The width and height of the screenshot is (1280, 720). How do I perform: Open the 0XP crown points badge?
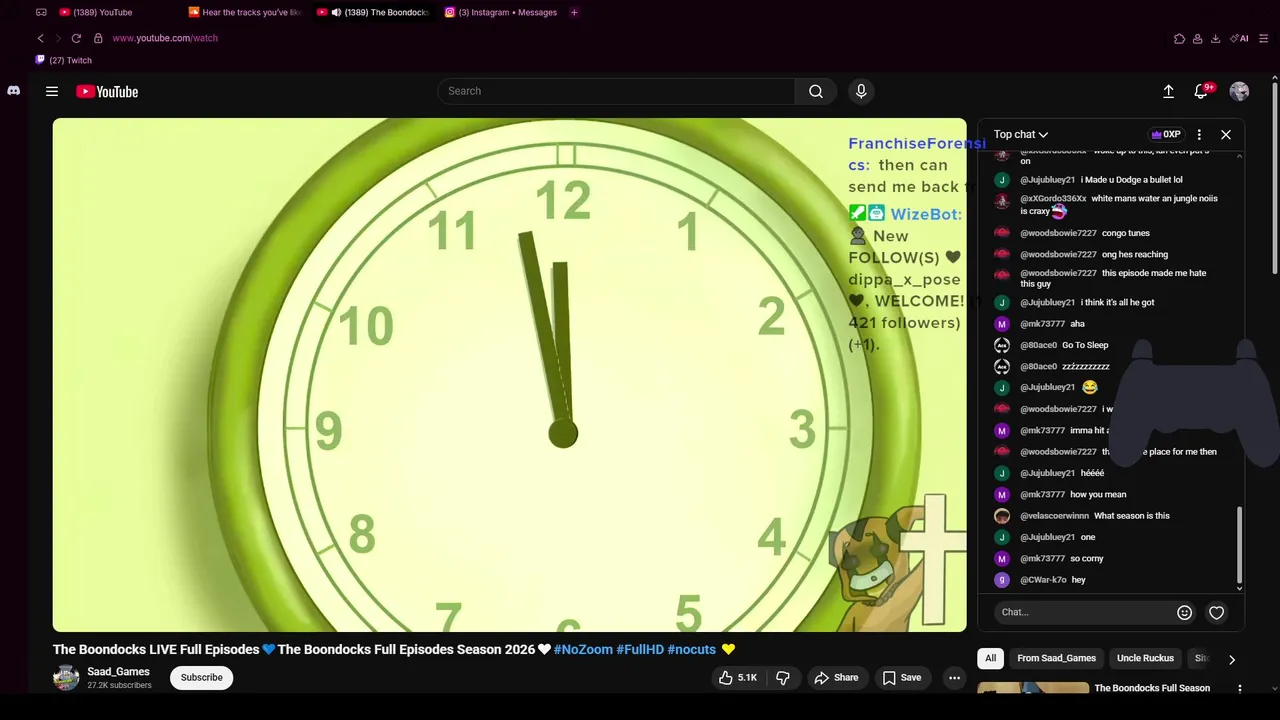1166,134
